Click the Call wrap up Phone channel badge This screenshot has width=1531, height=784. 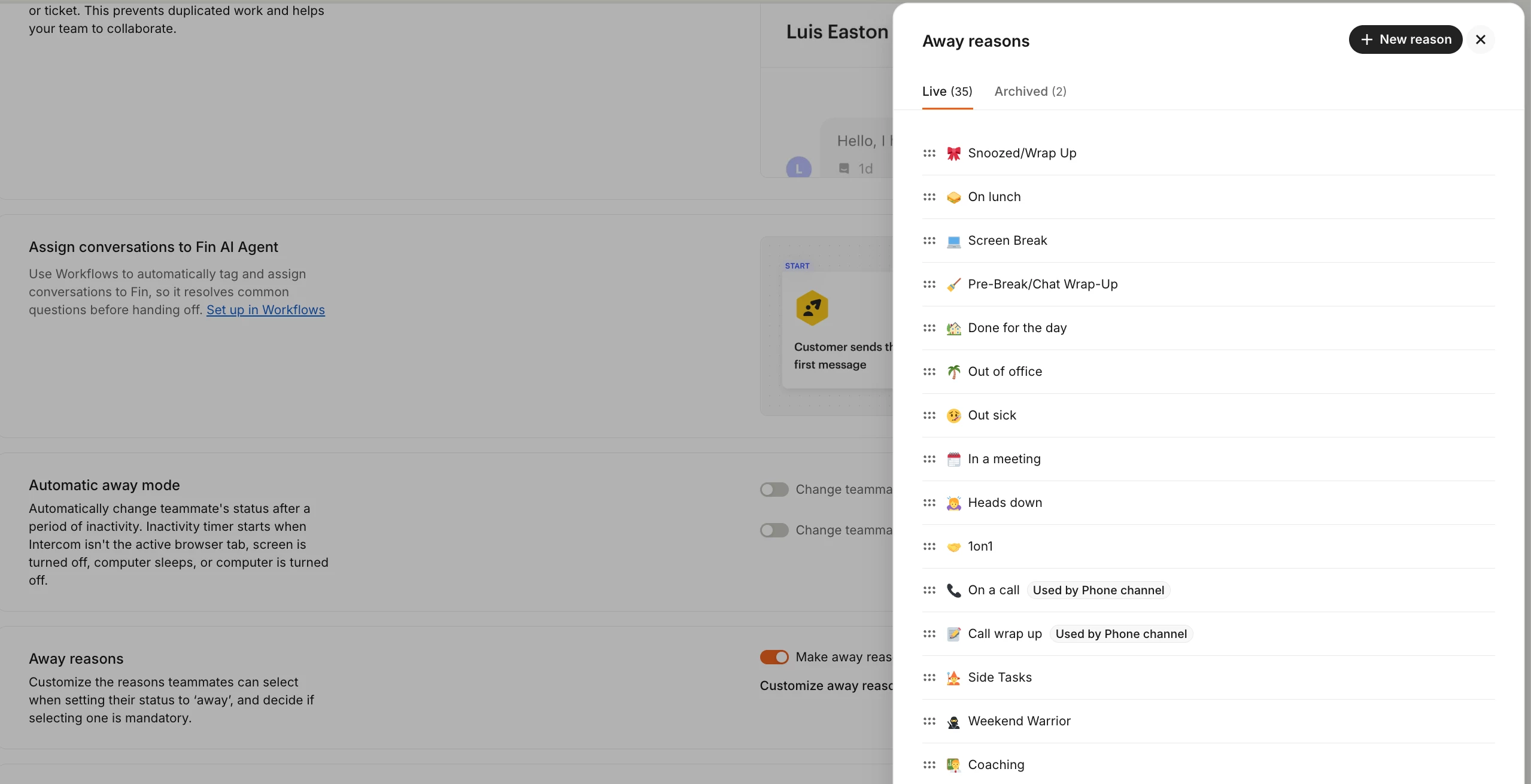pos(1121,634)
